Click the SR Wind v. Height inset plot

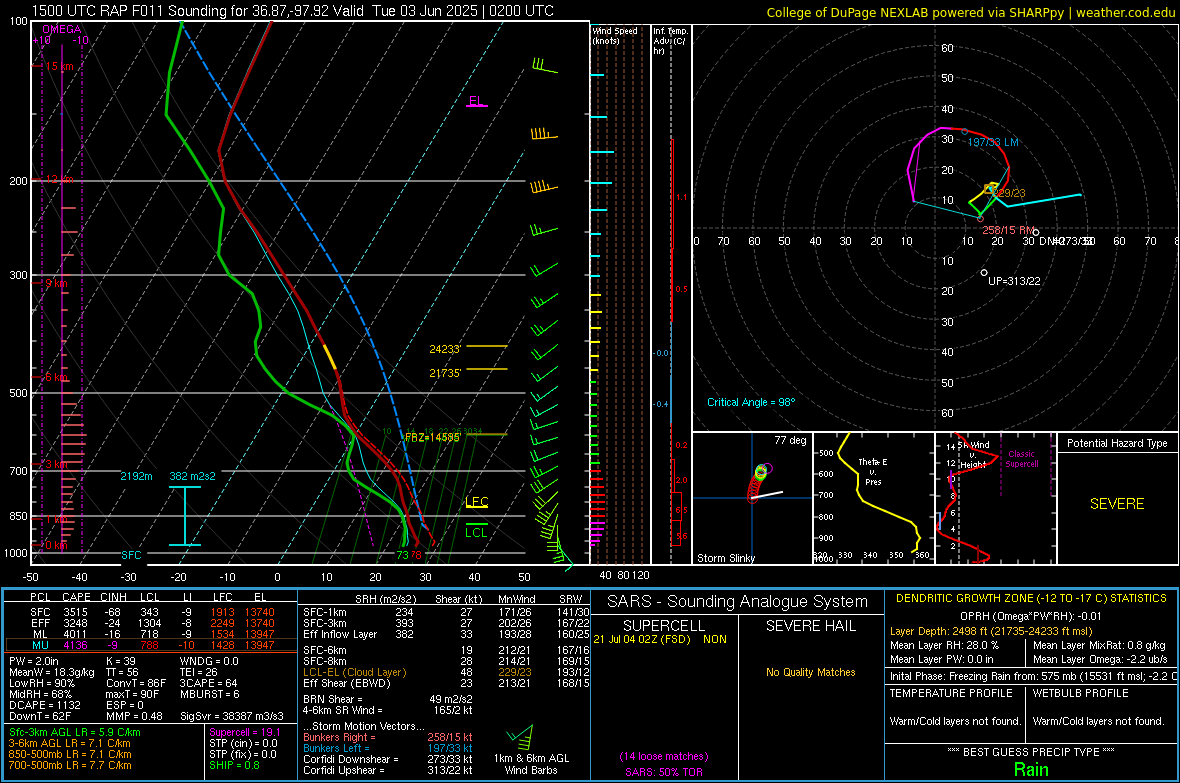[x=996, y=498]
